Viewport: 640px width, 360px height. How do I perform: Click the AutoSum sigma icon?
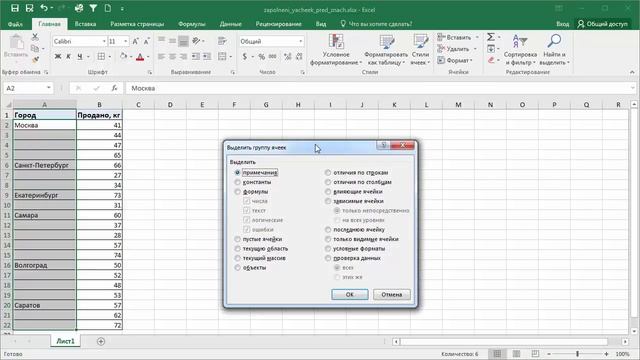coord(491,37)
